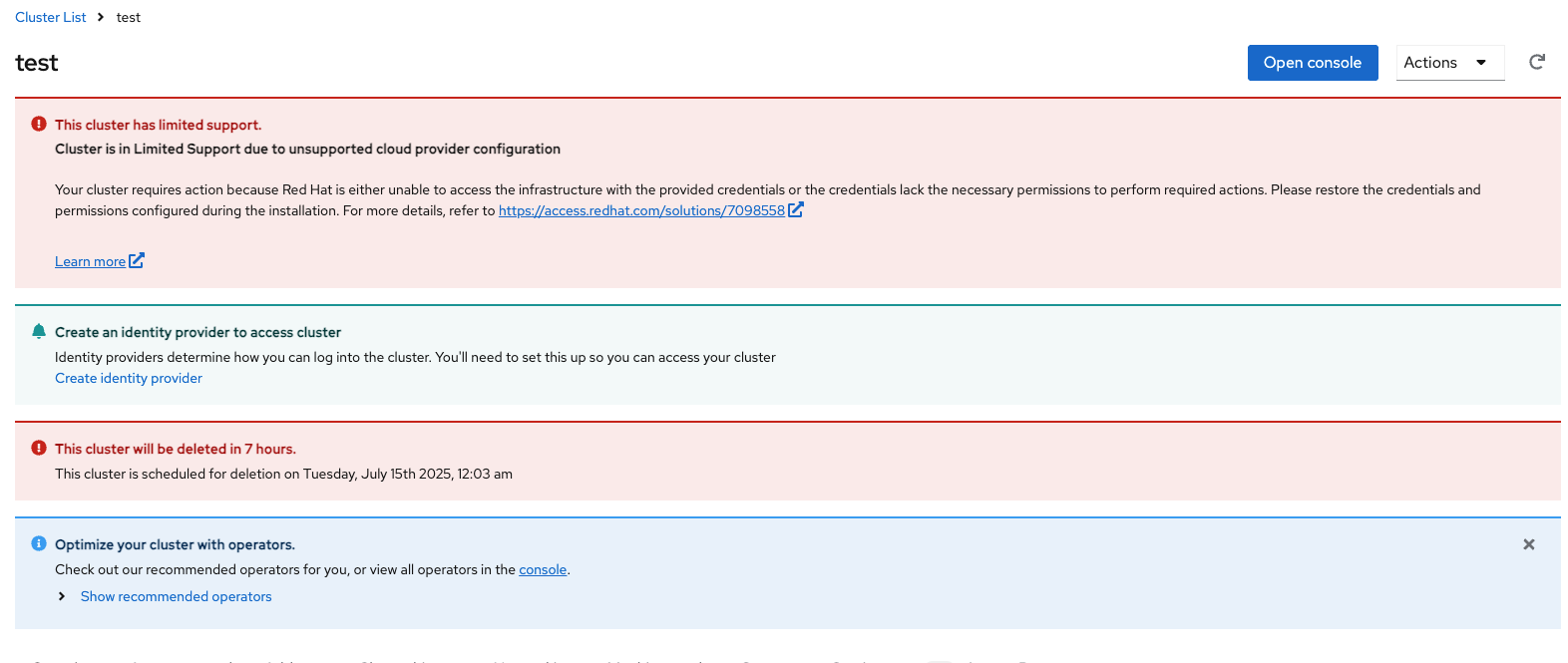The height and width of the screenshot is (663, 1568).
Task: Click the refresh icon beside Actions
Action: click(x=1537, y=62)
